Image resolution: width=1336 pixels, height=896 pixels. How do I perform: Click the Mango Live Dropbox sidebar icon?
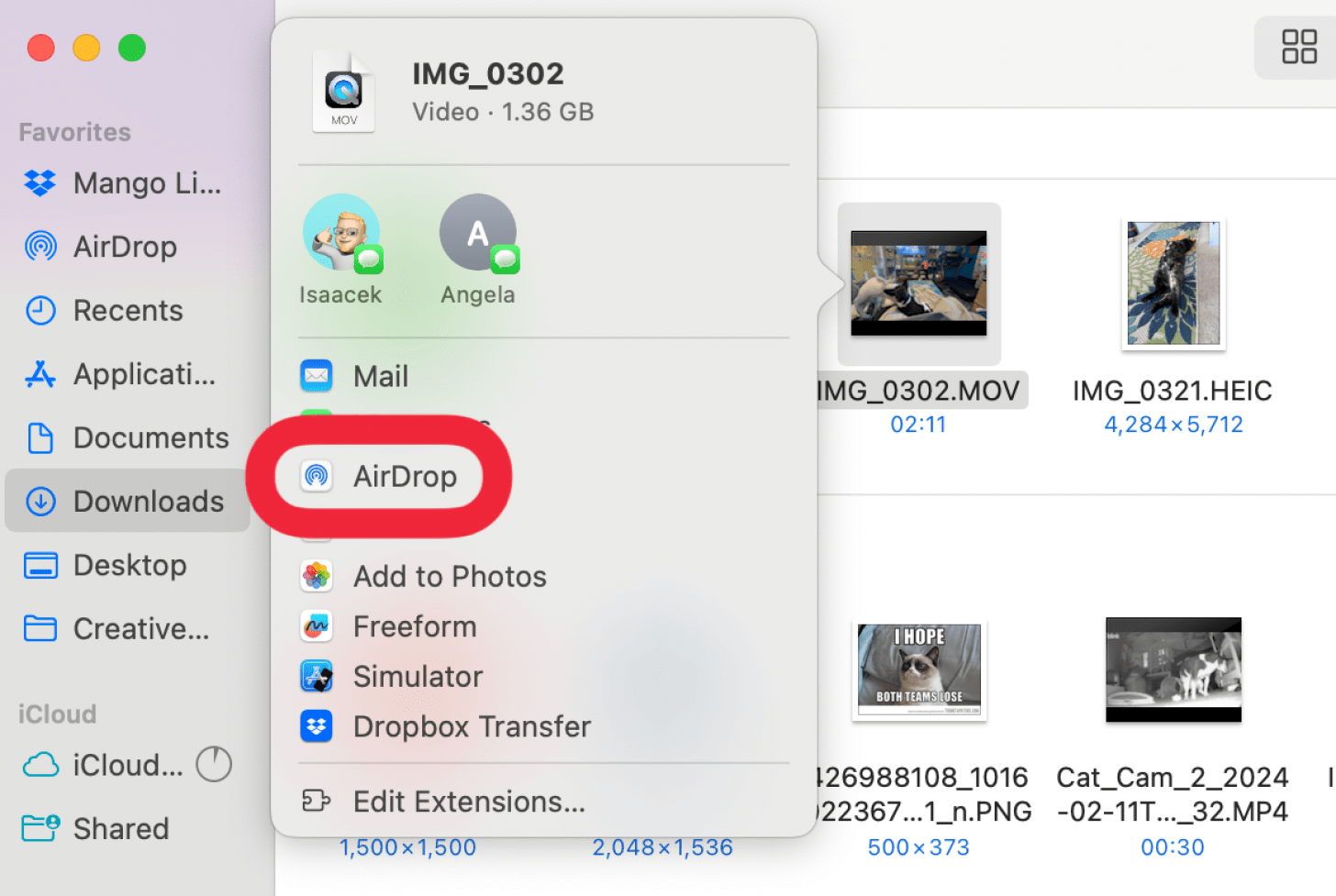coord(147,183)
